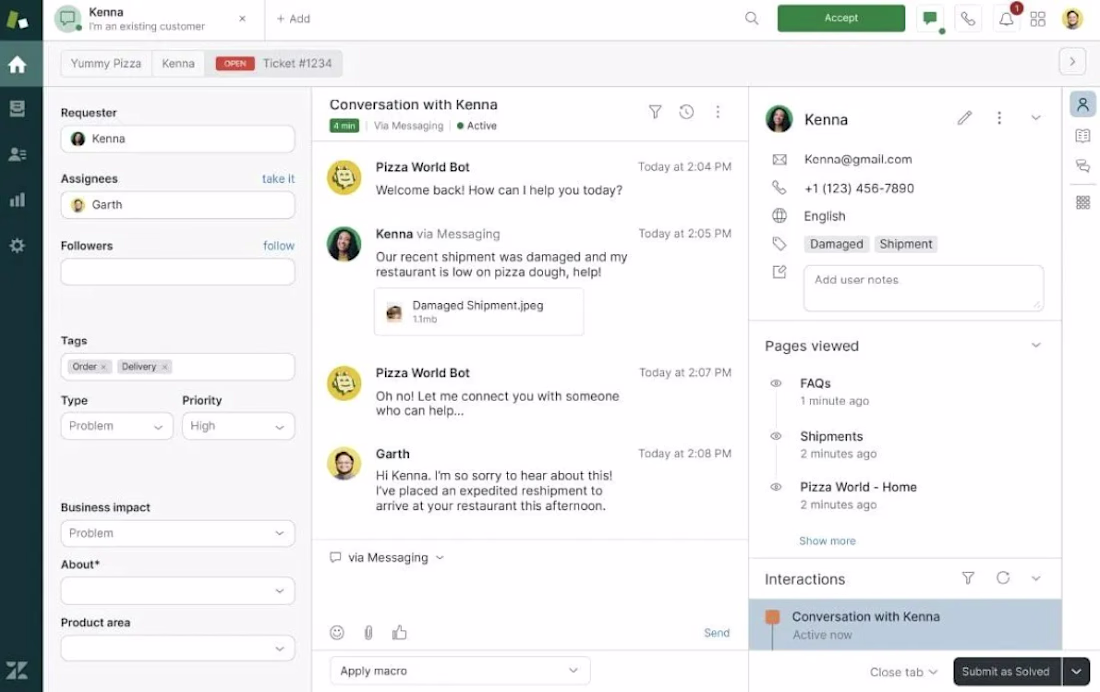Open the Home icon in sidebar
1100x692 pixels.
tap(18, 65)
